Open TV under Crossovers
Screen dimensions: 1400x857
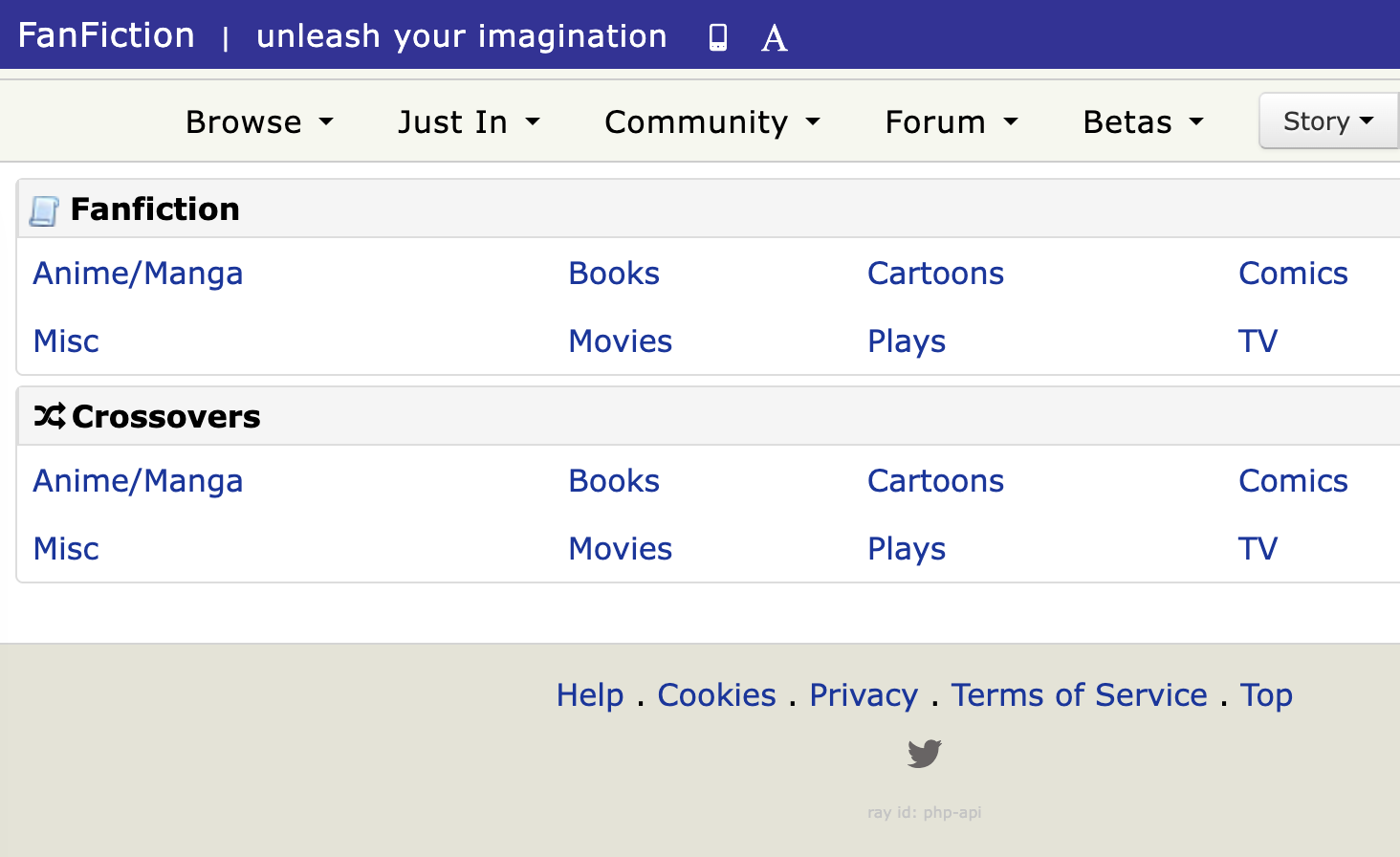[x=1258, y=549]
